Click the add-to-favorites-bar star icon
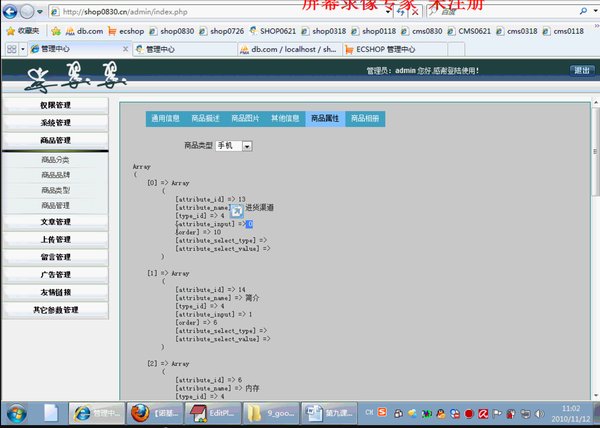The image size is (600, 428). (56, 31)
